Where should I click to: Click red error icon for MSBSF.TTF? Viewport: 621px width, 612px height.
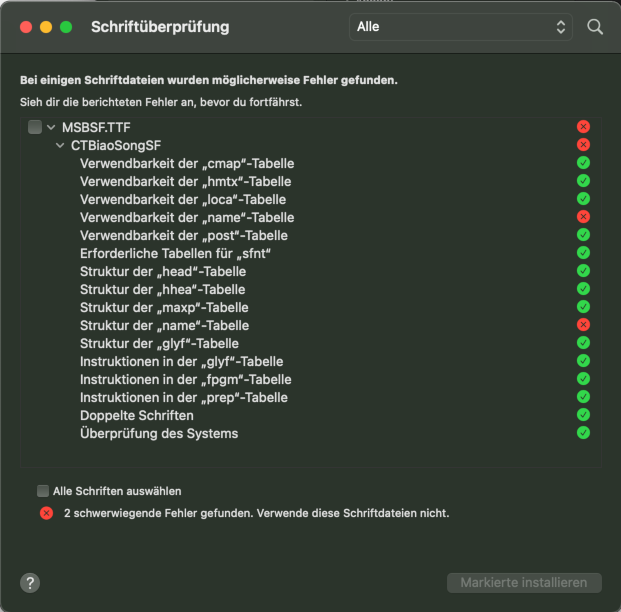click(x=583, y=127)
